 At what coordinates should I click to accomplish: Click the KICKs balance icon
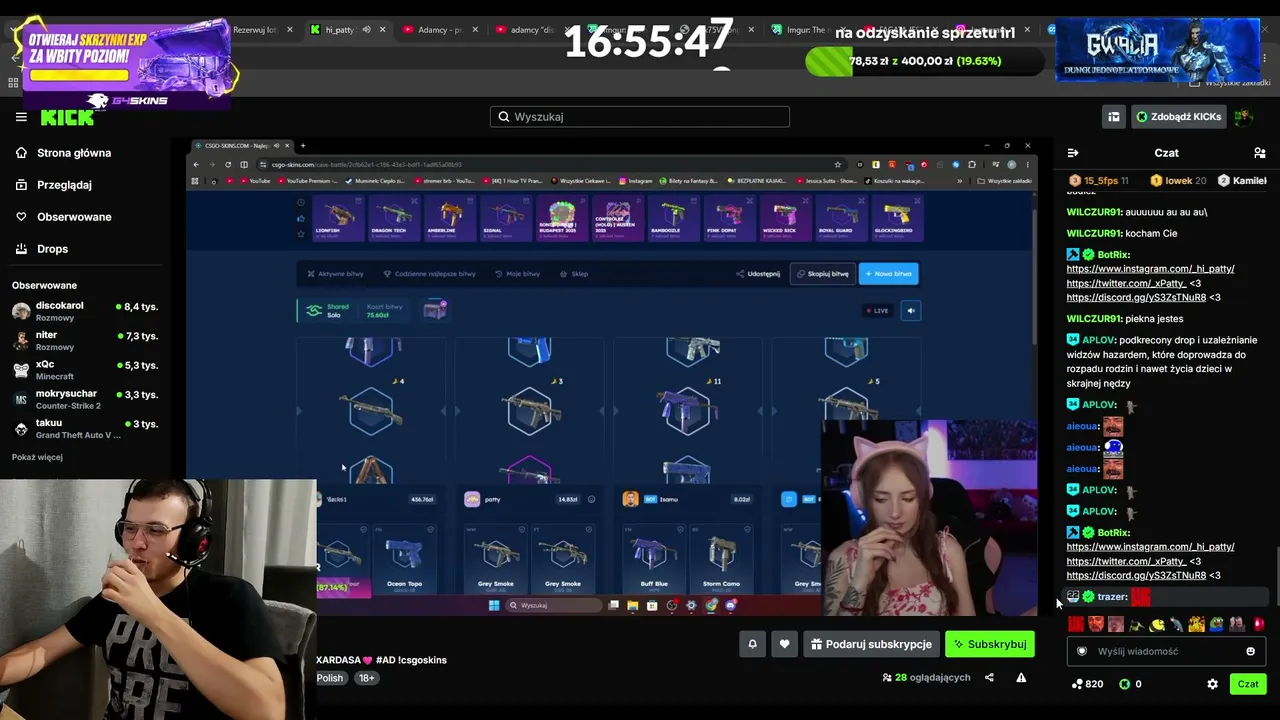pos(1124,684)
